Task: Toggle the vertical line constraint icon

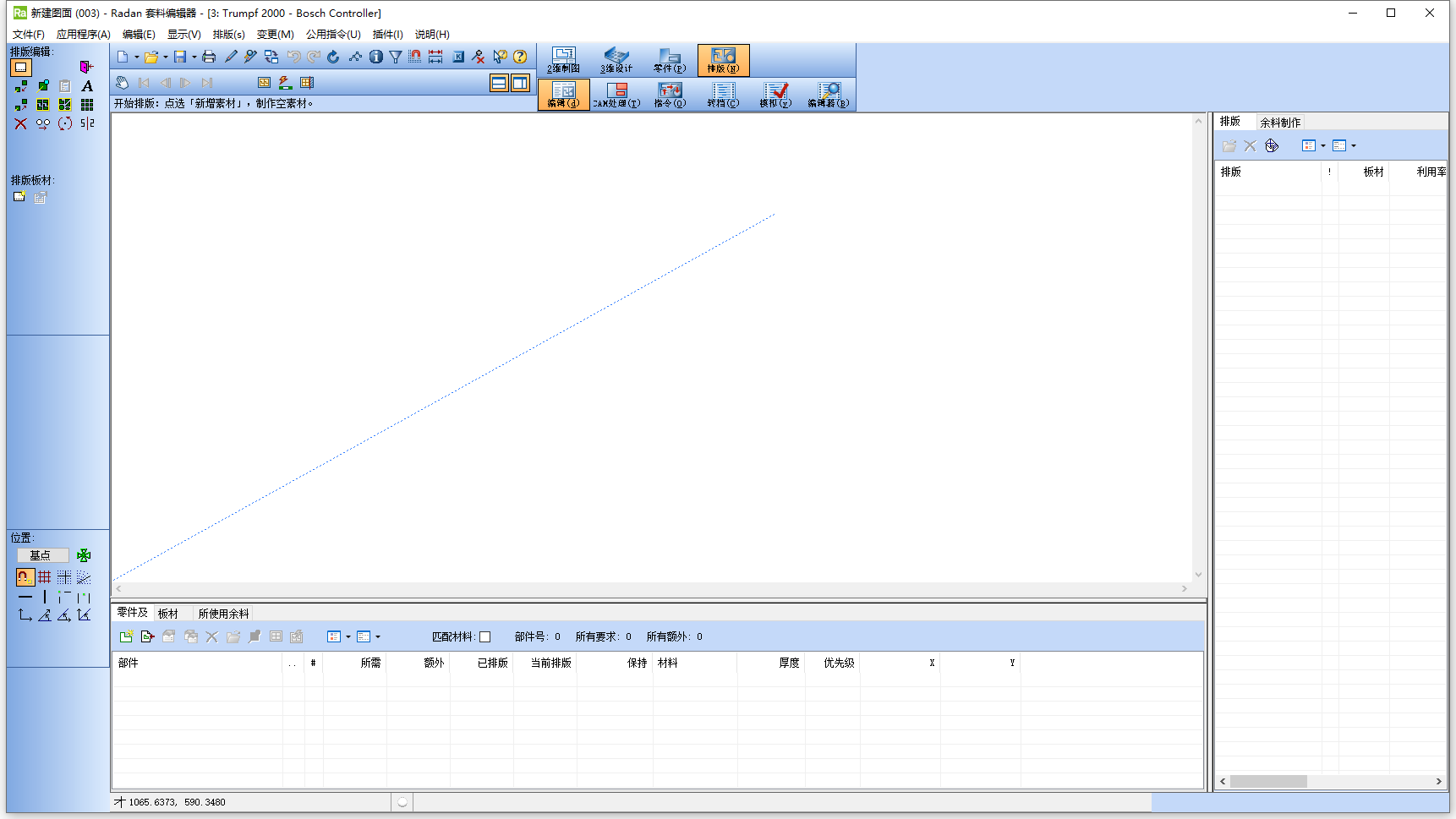Action: pos(45,597)
